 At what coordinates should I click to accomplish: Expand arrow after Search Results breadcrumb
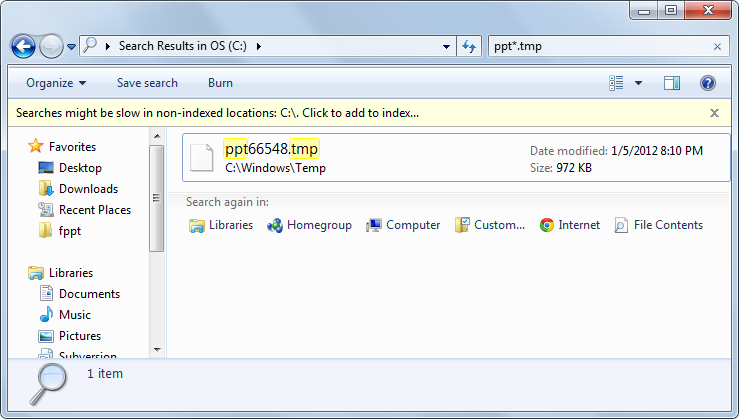tap(259, 46)
